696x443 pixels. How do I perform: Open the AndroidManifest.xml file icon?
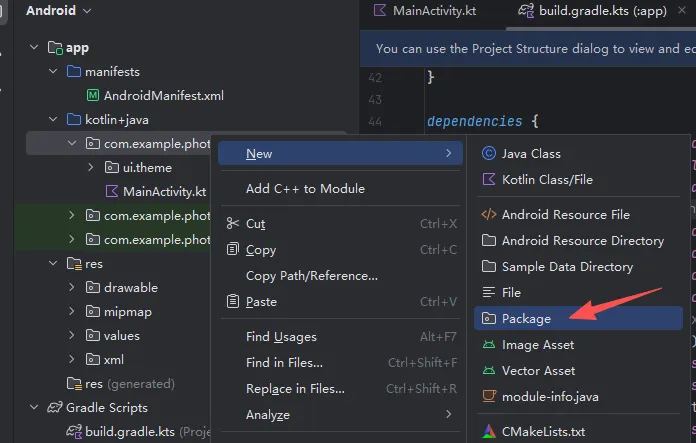[93, 95]
